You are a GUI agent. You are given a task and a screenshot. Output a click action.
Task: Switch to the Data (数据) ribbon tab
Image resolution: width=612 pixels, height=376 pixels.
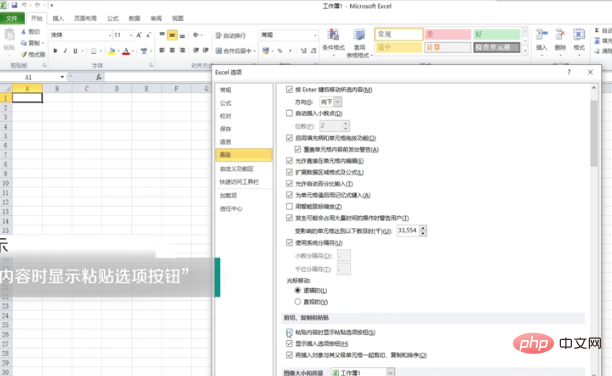[x=135, y=18]
